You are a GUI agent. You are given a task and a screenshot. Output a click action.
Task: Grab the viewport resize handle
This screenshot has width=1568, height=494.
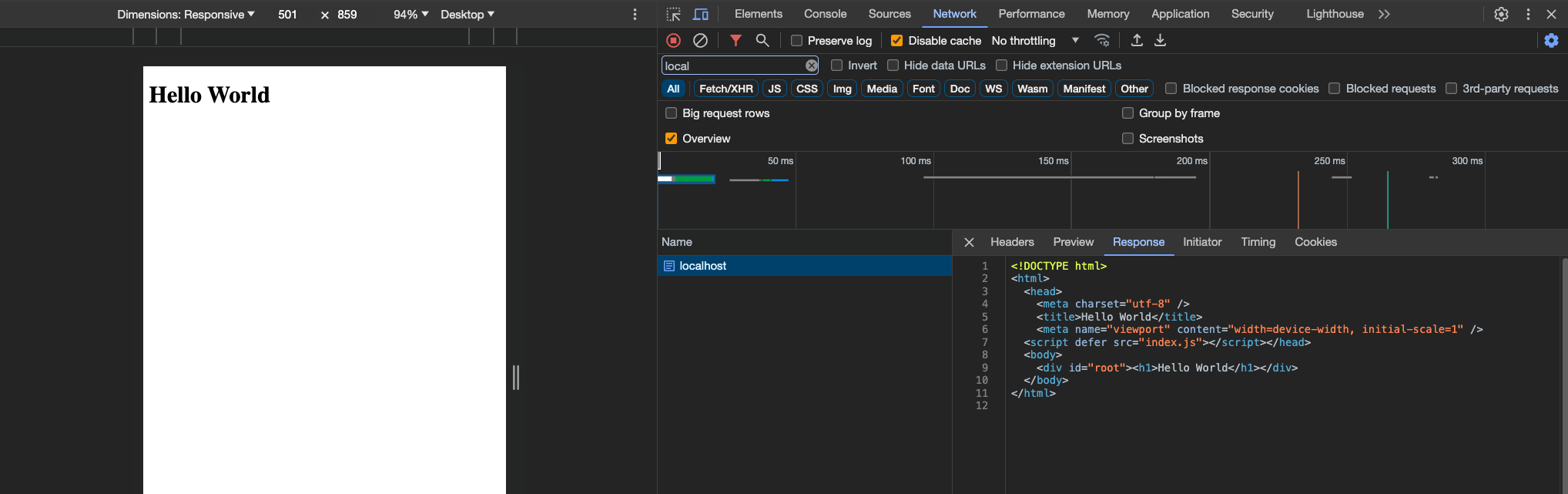(x=516, y=378)
